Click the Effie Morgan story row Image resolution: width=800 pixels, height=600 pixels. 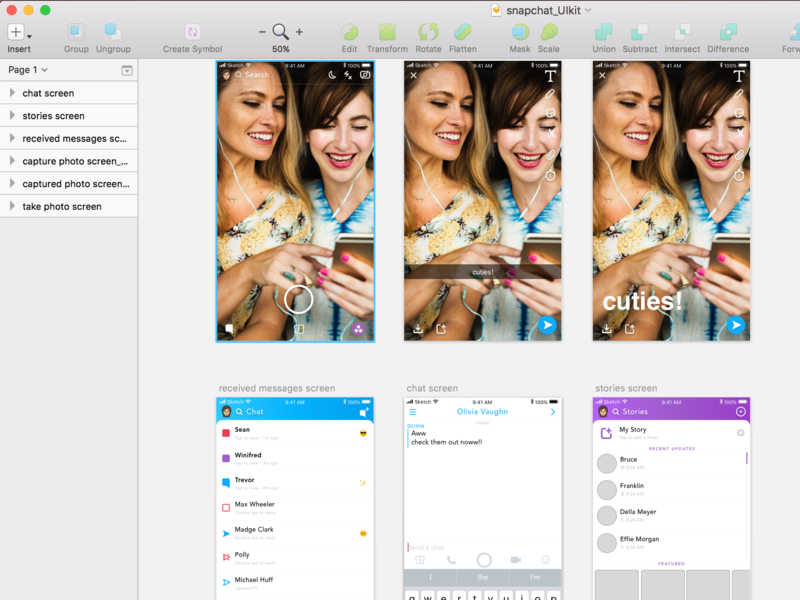[x=671, y=542]
